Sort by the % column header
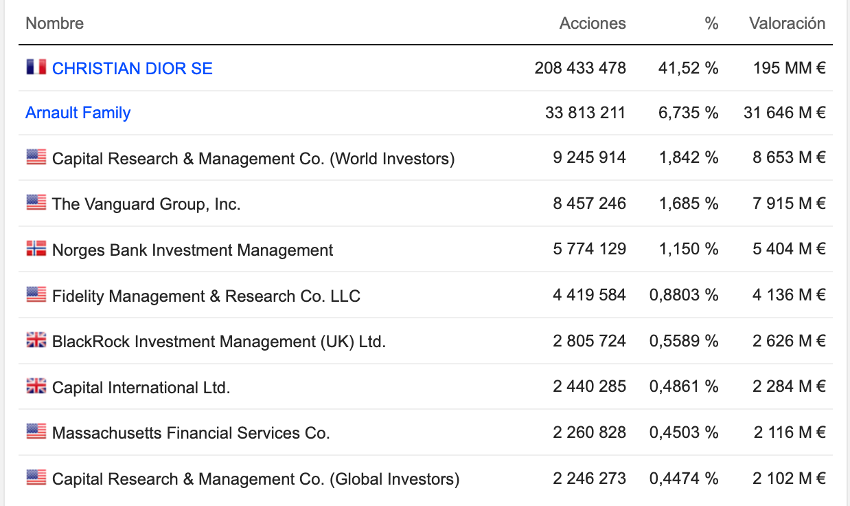Image resolution: width=850 pixels, height=506 pixels. (x=711, y=23)
